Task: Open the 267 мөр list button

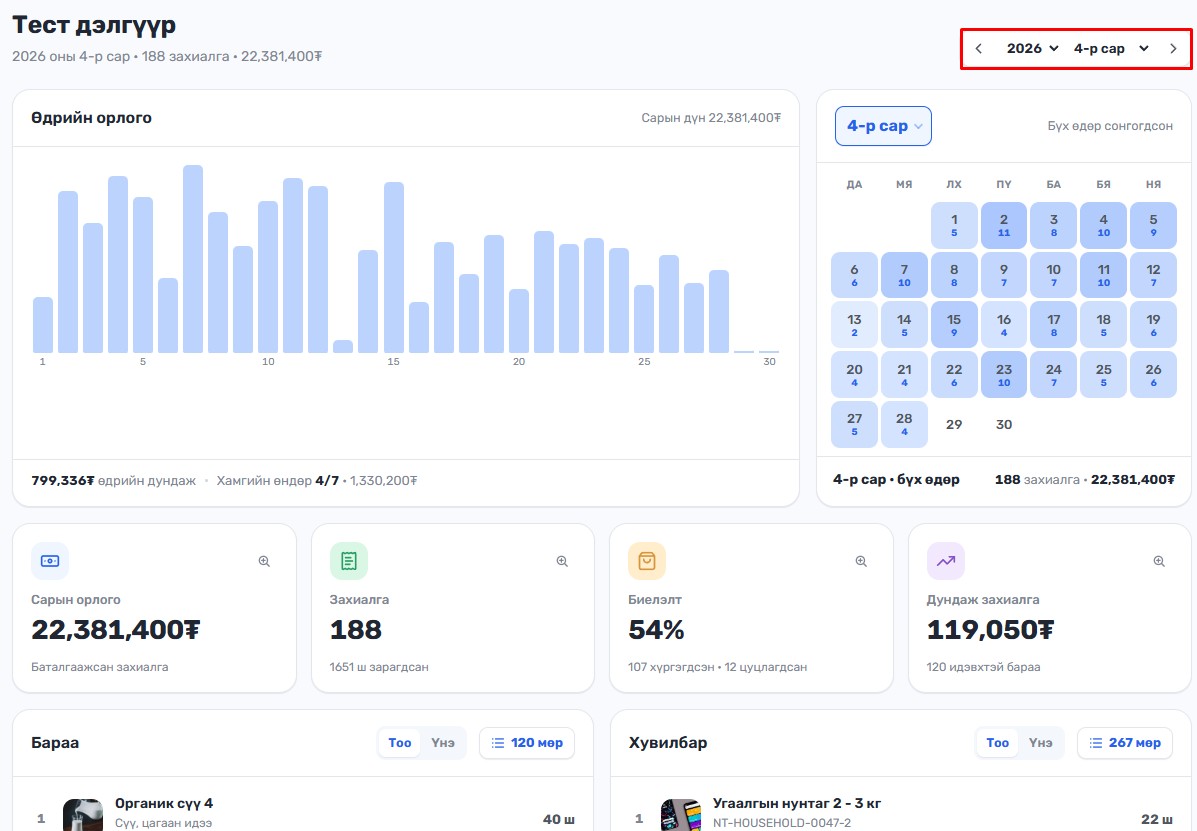Action: [x=1124, y=743]
